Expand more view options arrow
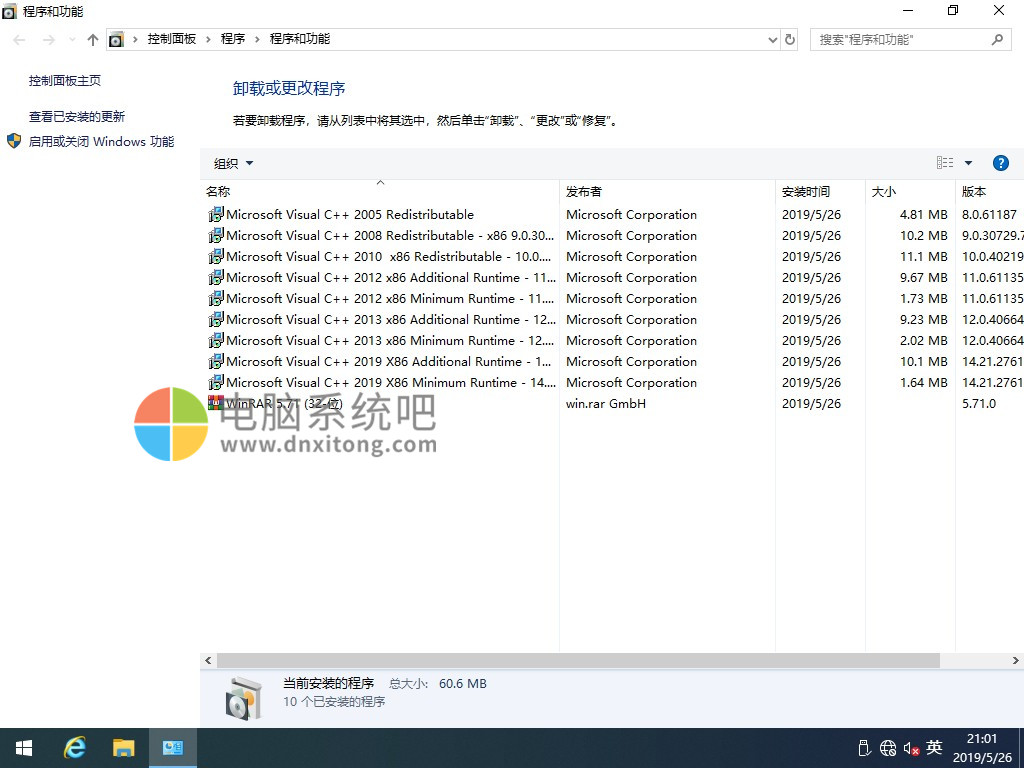The height and width of the screenshot is (768, 1024). 968,163
